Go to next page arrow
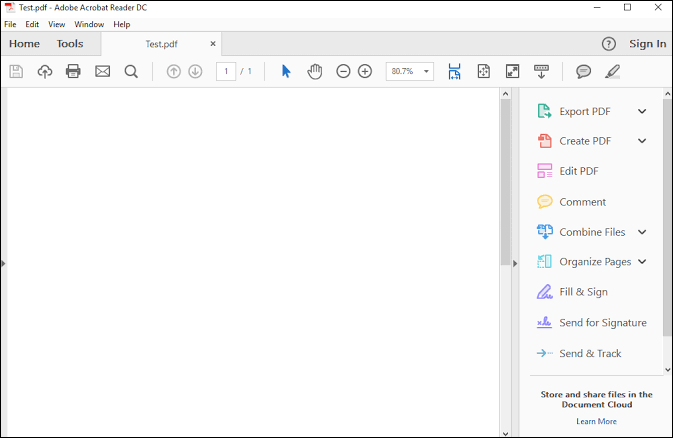The height and width of the screenshot is (438, 673). pyautogui.click(x=195, y=71)
